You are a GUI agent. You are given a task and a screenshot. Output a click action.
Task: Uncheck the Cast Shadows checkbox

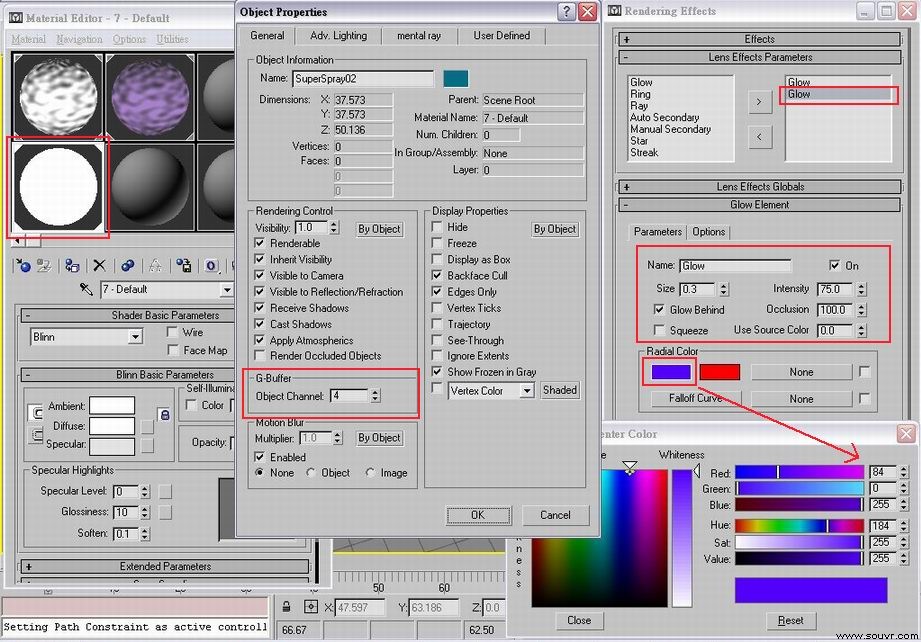click(260, 324)
